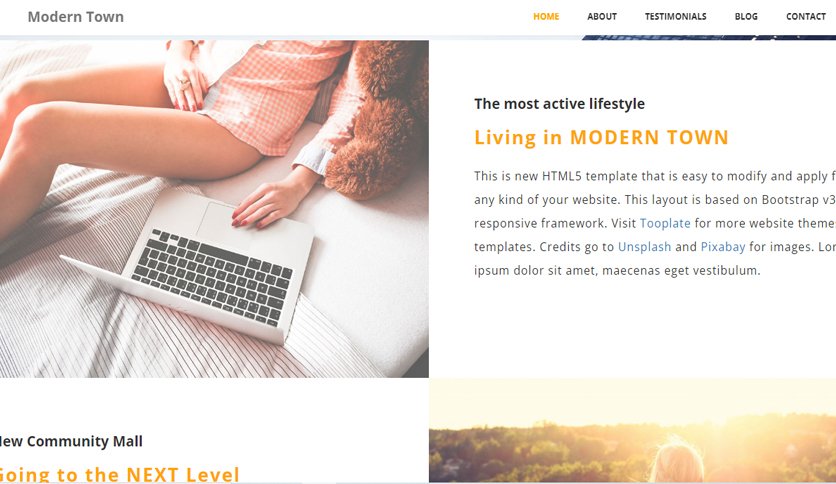836x484 pixels.
Task: Click 'The most active lifestyle' subheading
Action: click(x=559, y=103)
